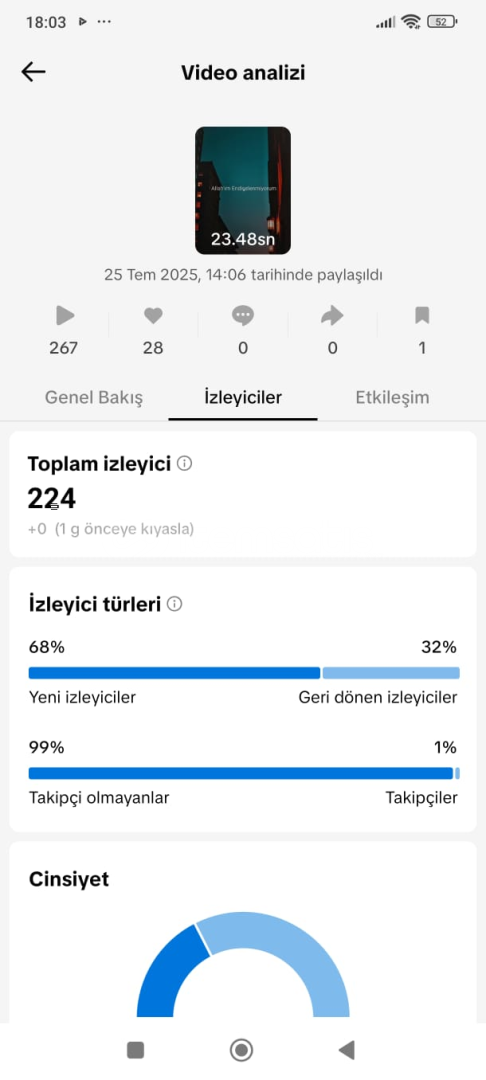Screen dimensions: 486x1080
Task: Open the Etkileşim tab
Action: 392,397
